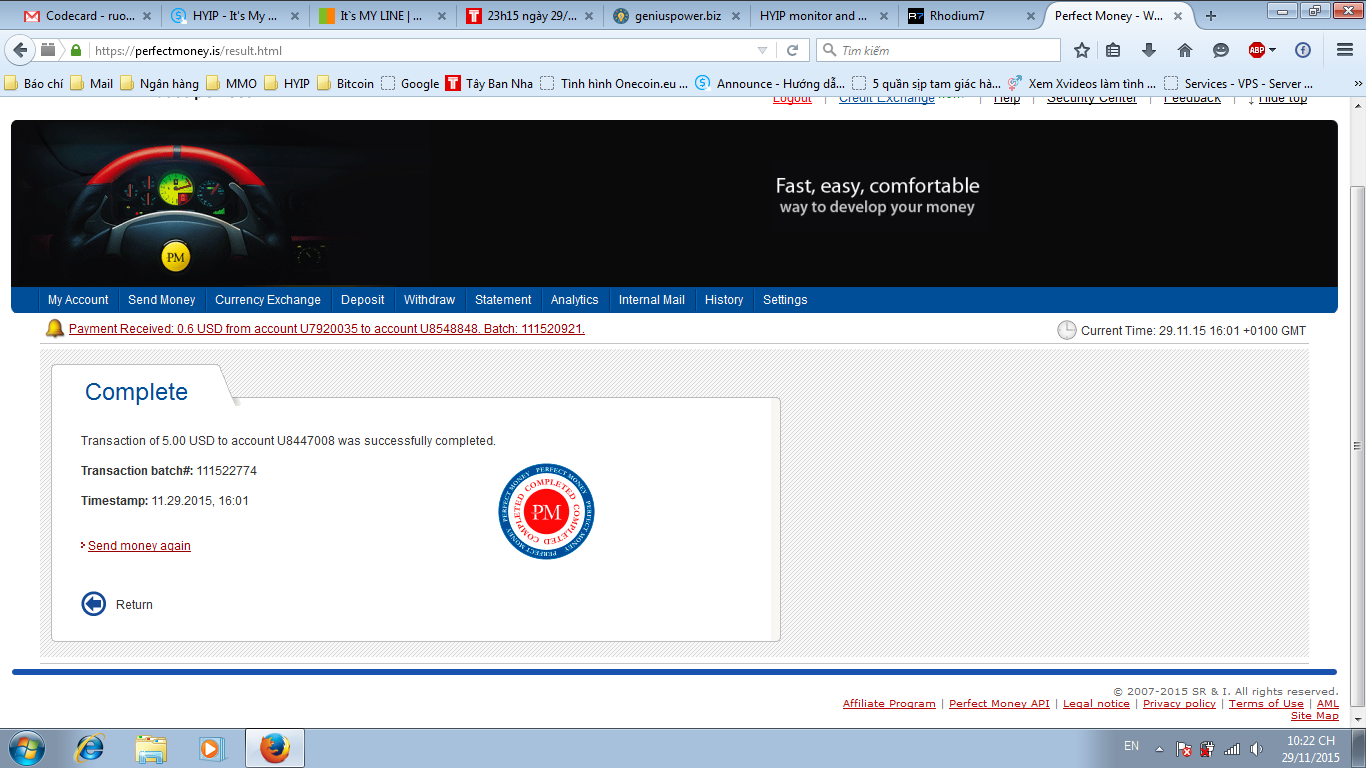Go back with the browser back arrow

tap(21, 50)
